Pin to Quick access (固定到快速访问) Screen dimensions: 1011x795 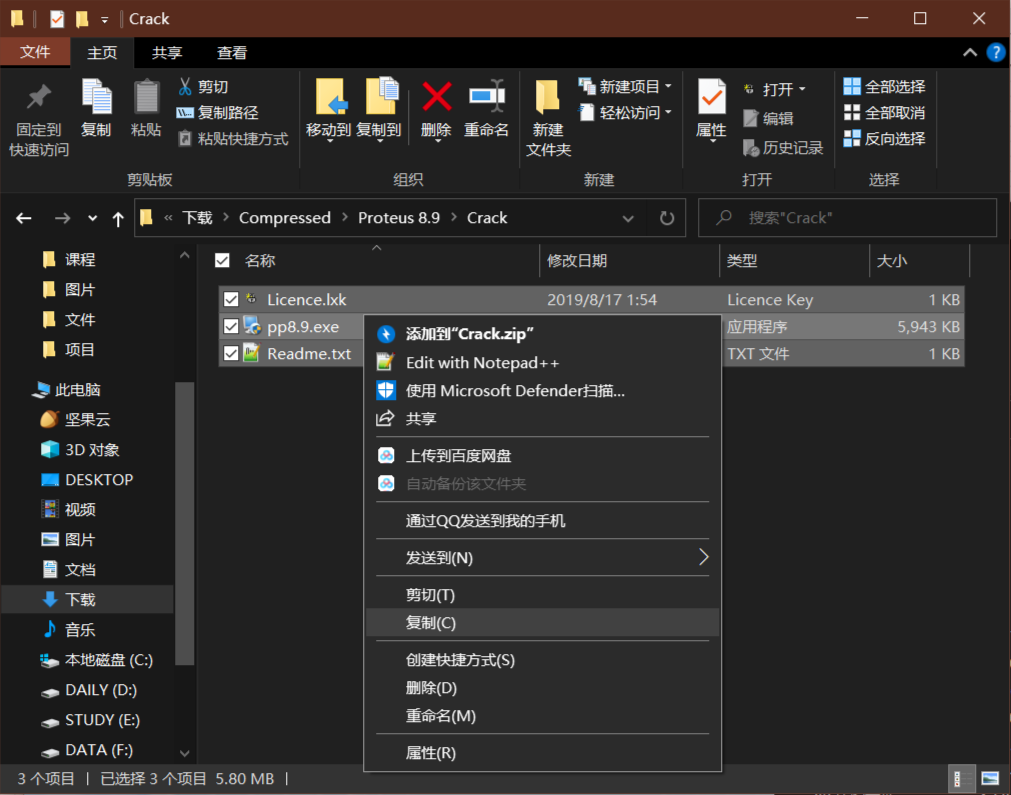(x=39, y=120)
